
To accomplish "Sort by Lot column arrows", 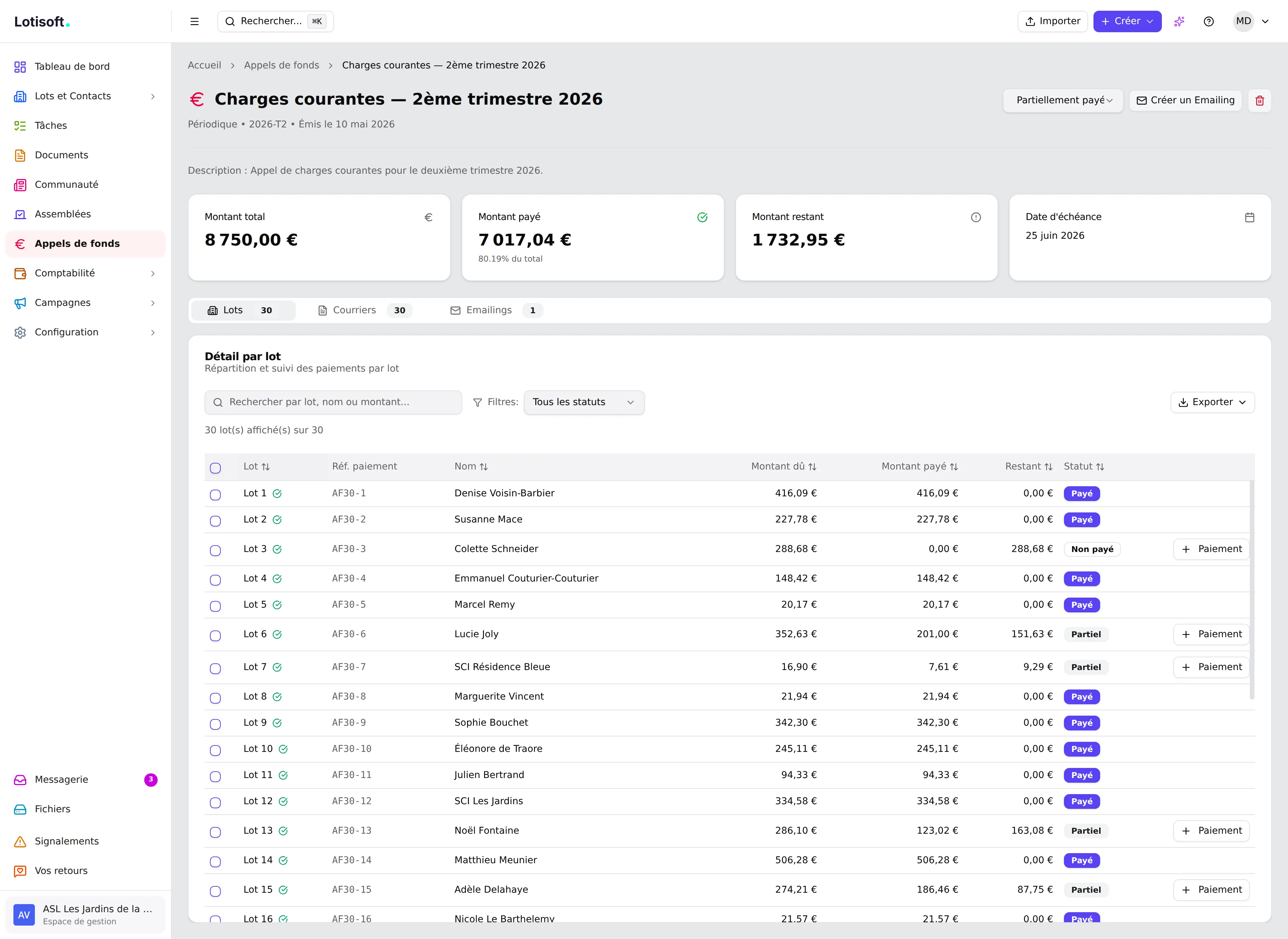I will [265, 467].
